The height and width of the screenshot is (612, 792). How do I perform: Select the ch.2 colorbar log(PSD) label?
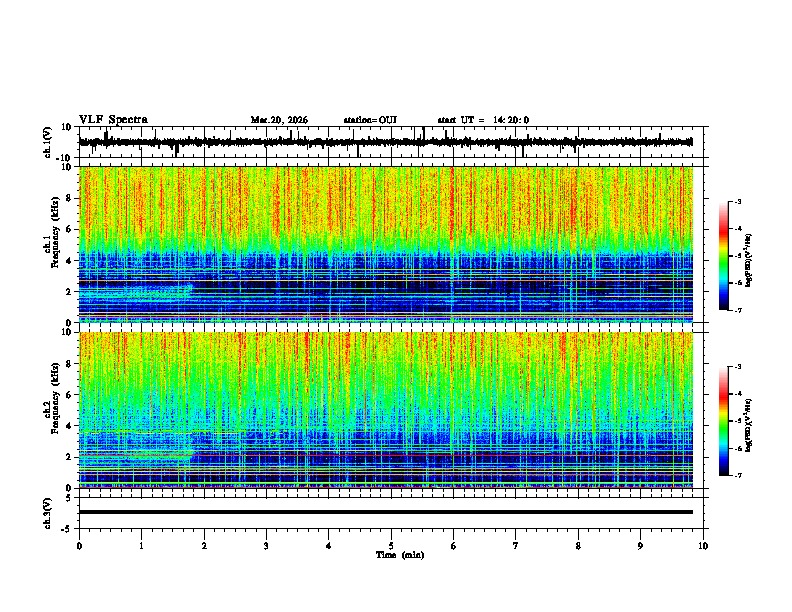[749, 425]
